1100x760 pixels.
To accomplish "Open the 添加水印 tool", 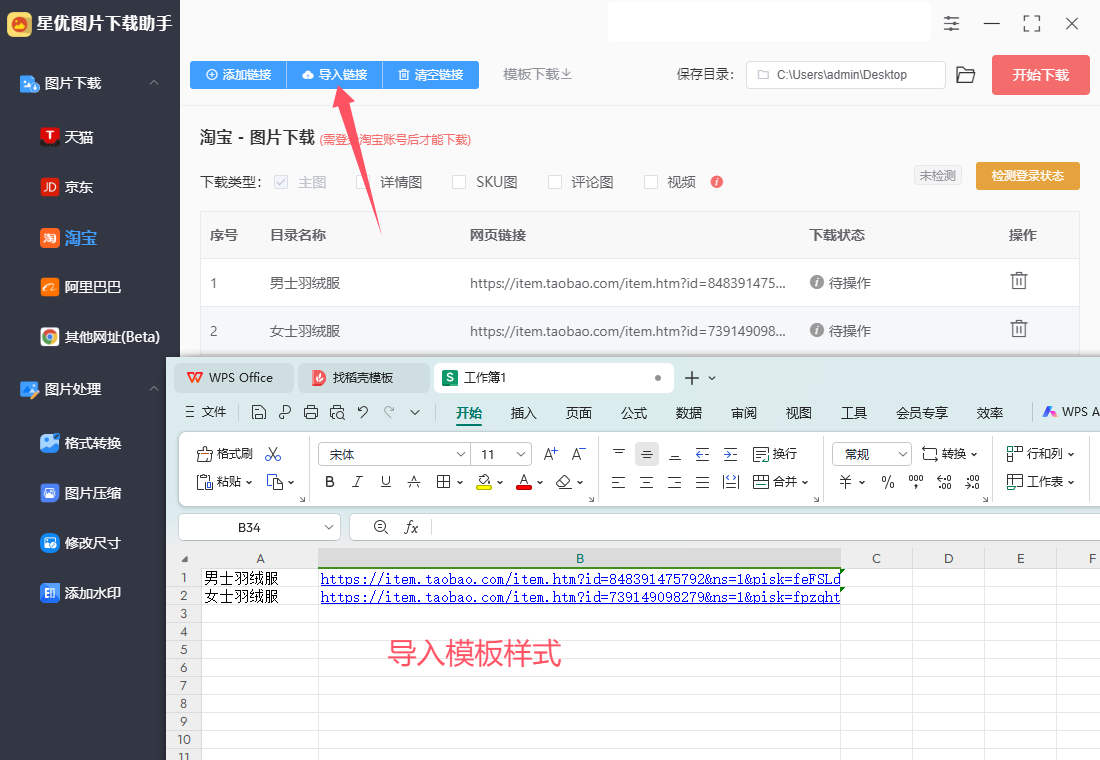I will (81, 593).
